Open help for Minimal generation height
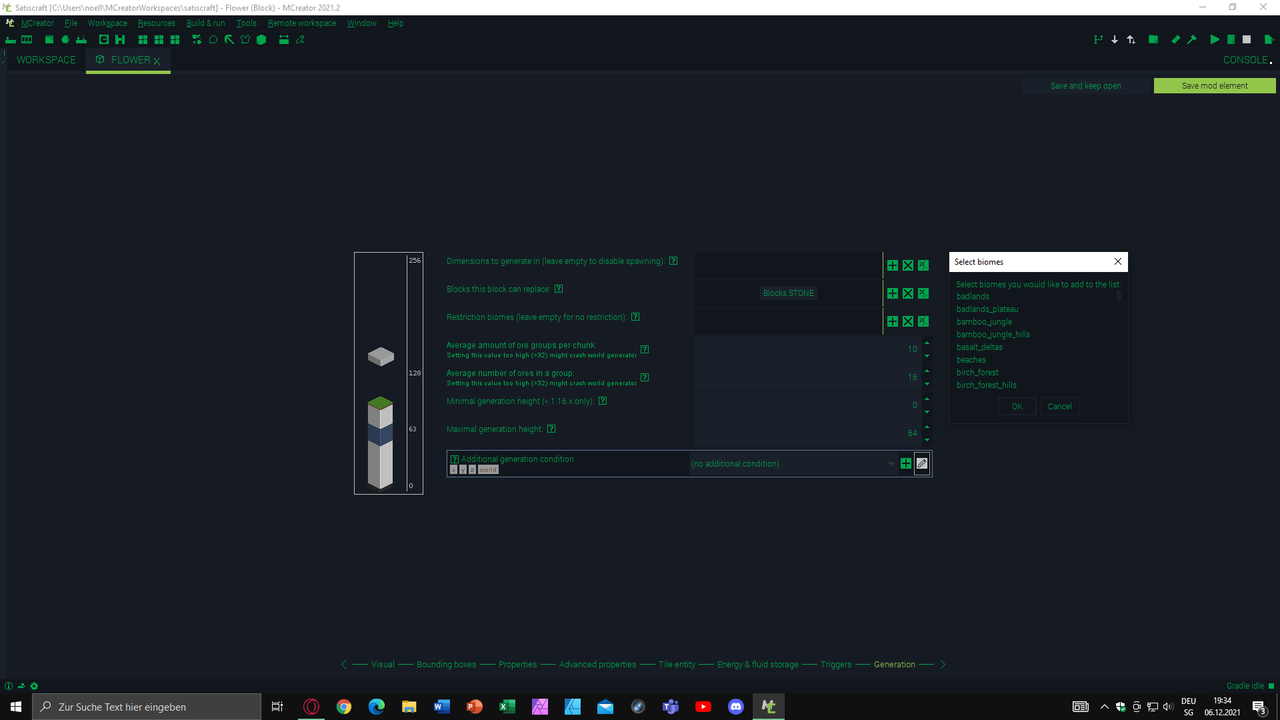Image resolution: width=1280 pixels, height=720 pixels. coord(603,401)
